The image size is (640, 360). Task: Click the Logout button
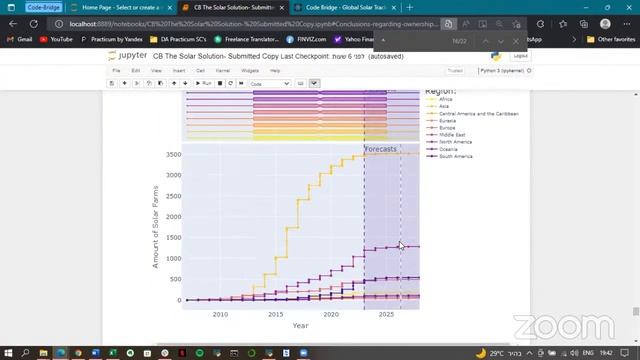click(520, 56)
